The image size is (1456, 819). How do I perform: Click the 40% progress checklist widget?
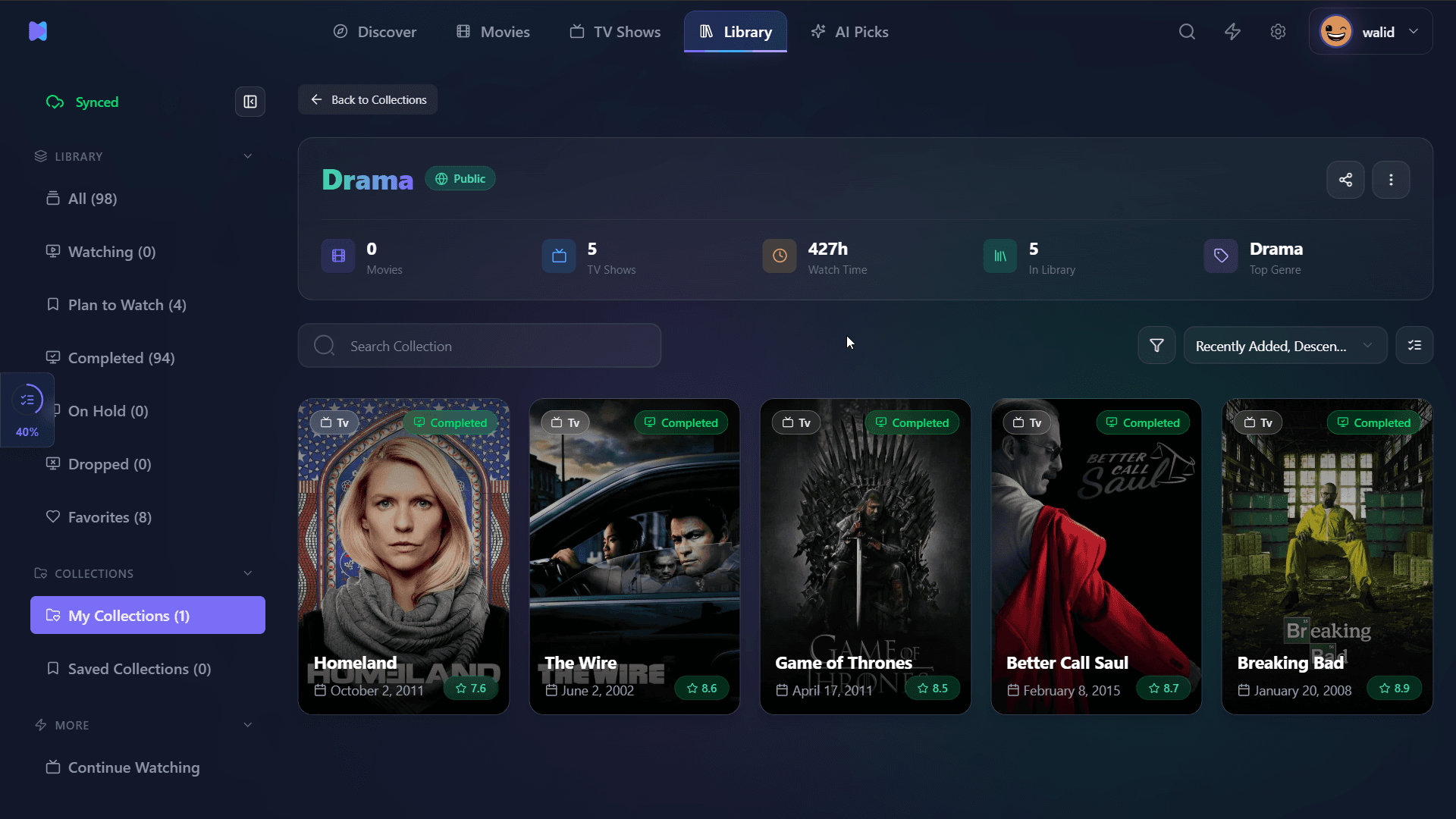tap(27, 410)
